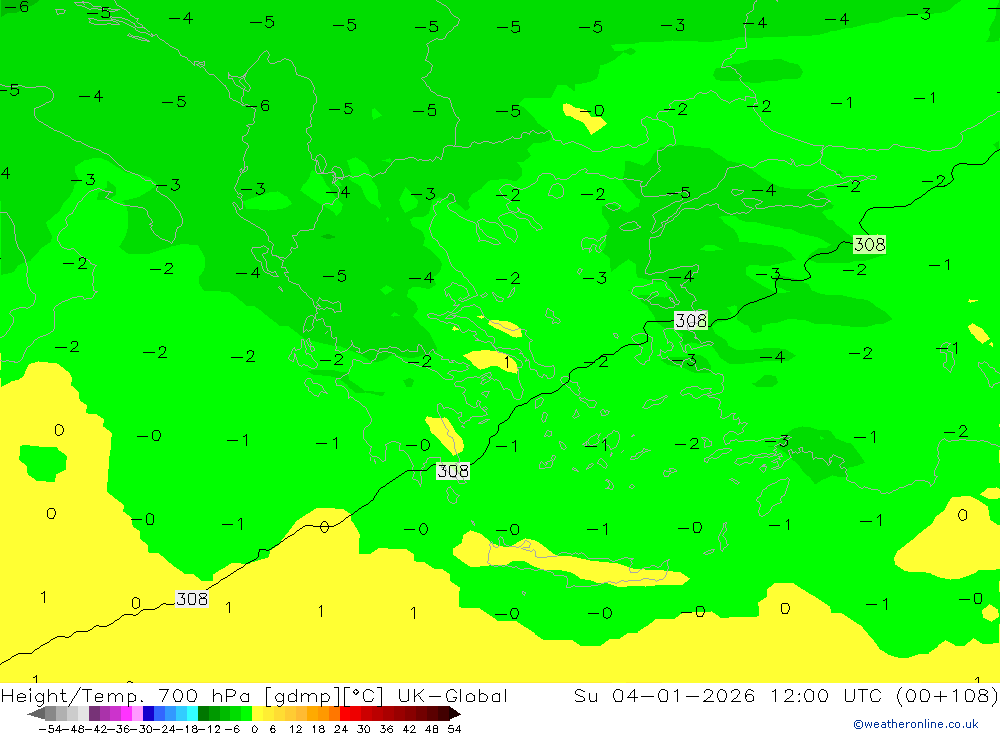This screenshot has height=733, width=1000.
Task: Click the 'UK-Global' model name text
Action: (x=452, y=695)
